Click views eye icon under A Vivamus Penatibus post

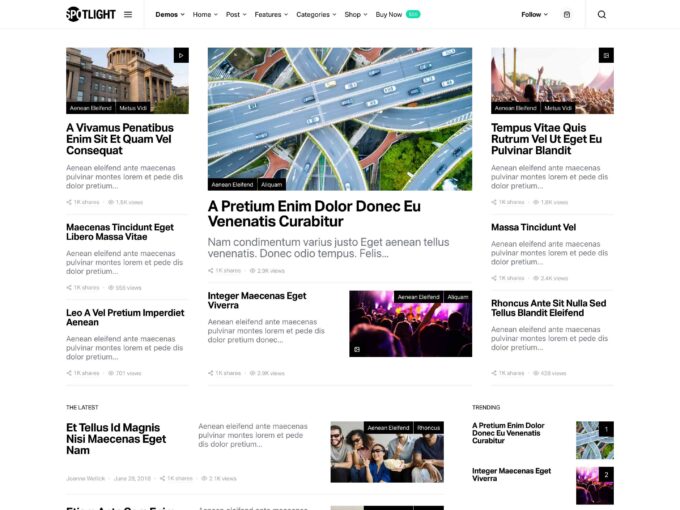[x=111, y=202]
